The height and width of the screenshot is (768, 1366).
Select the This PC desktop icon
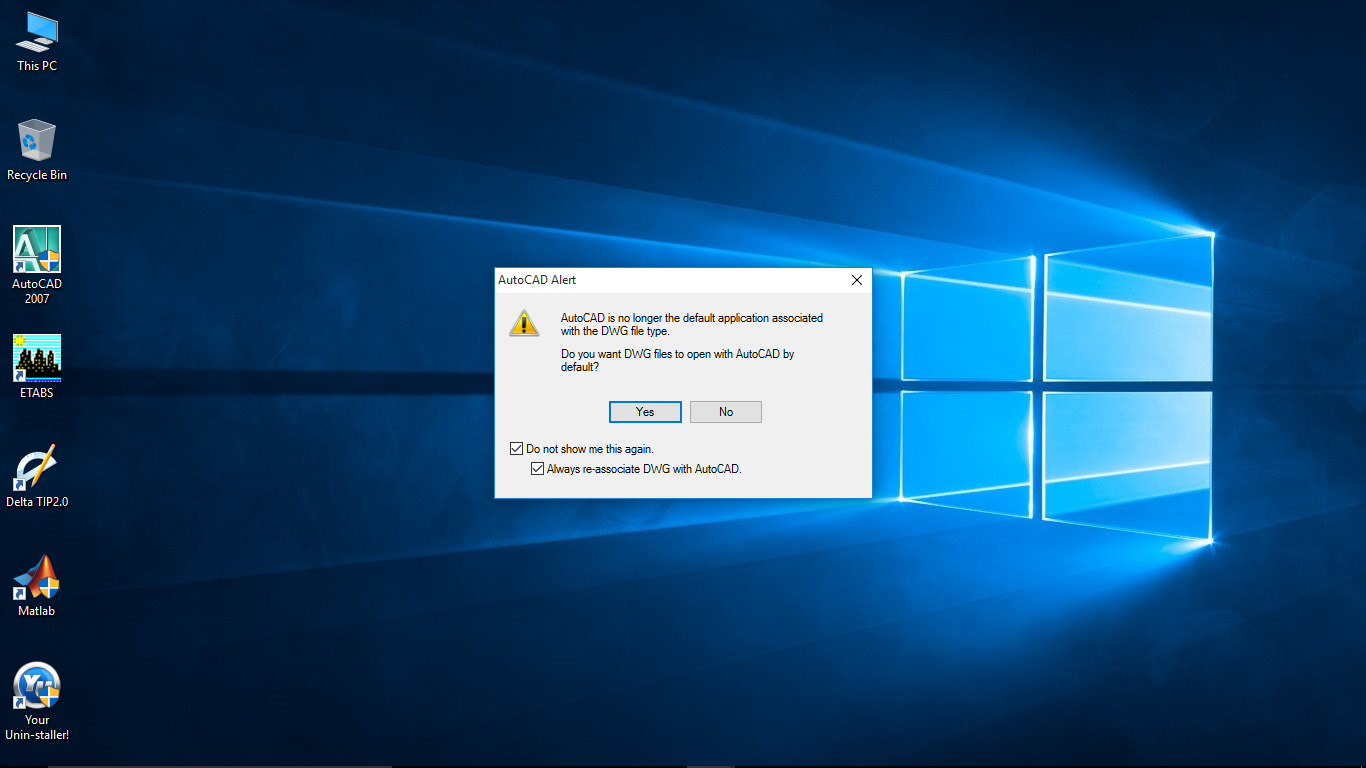(37, 32)
